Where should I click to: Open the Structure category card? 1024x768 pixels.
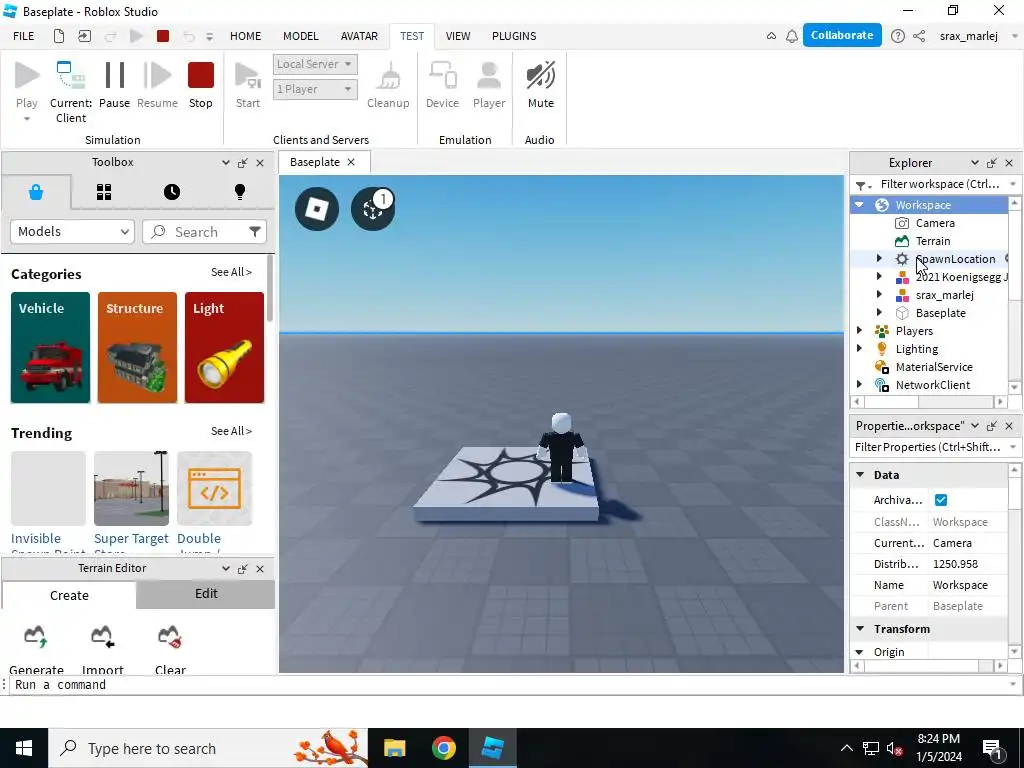(x=137, y=347)
